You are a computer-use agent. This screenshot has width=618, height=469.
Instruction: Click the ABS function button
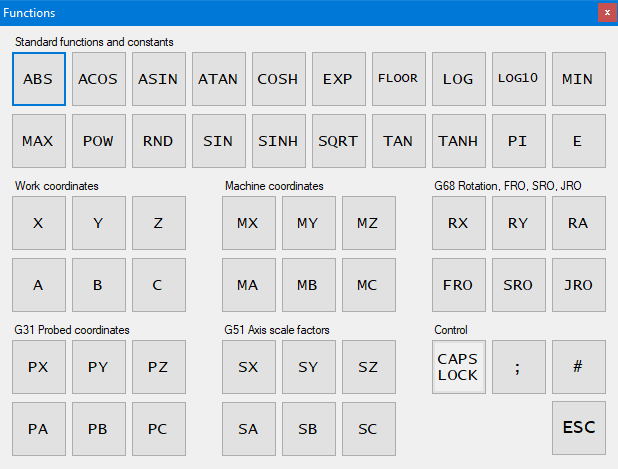(38, 79)
